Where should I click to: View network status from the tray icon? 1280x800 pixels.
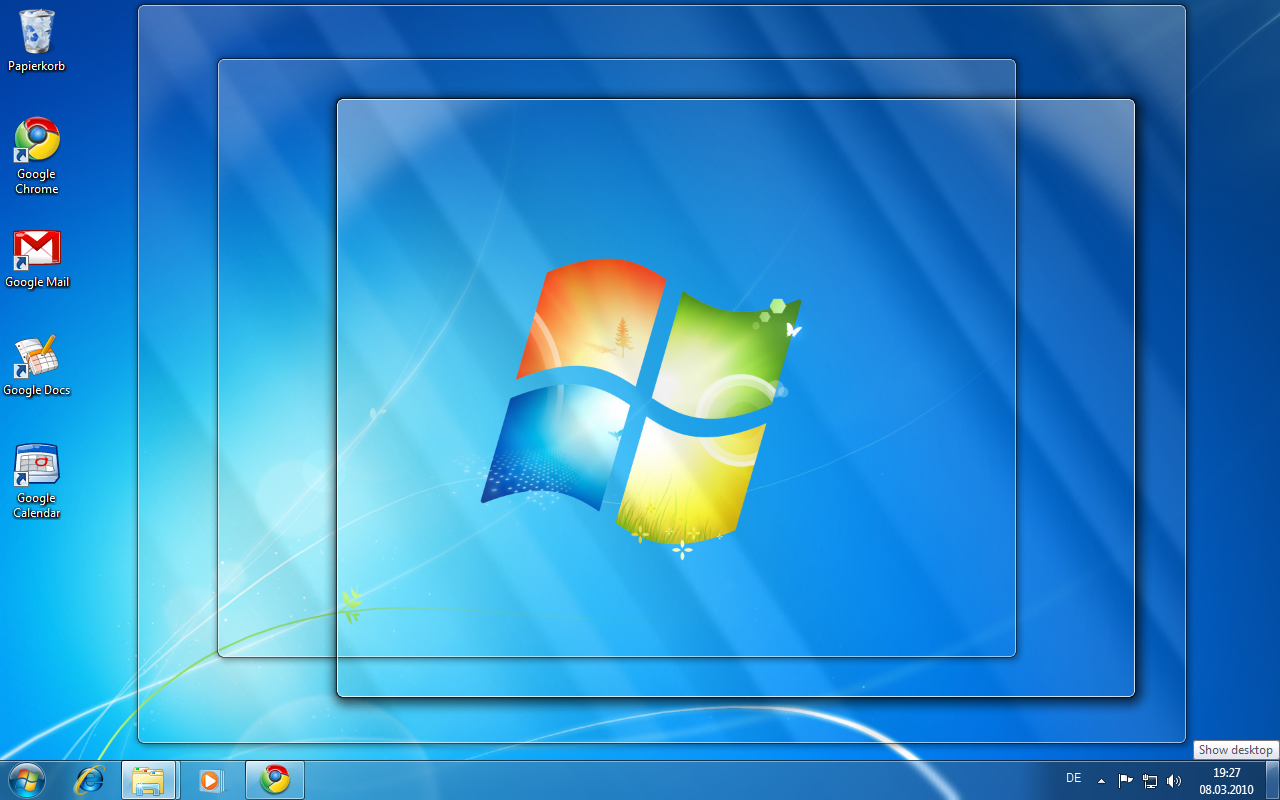pos(1150,779)
